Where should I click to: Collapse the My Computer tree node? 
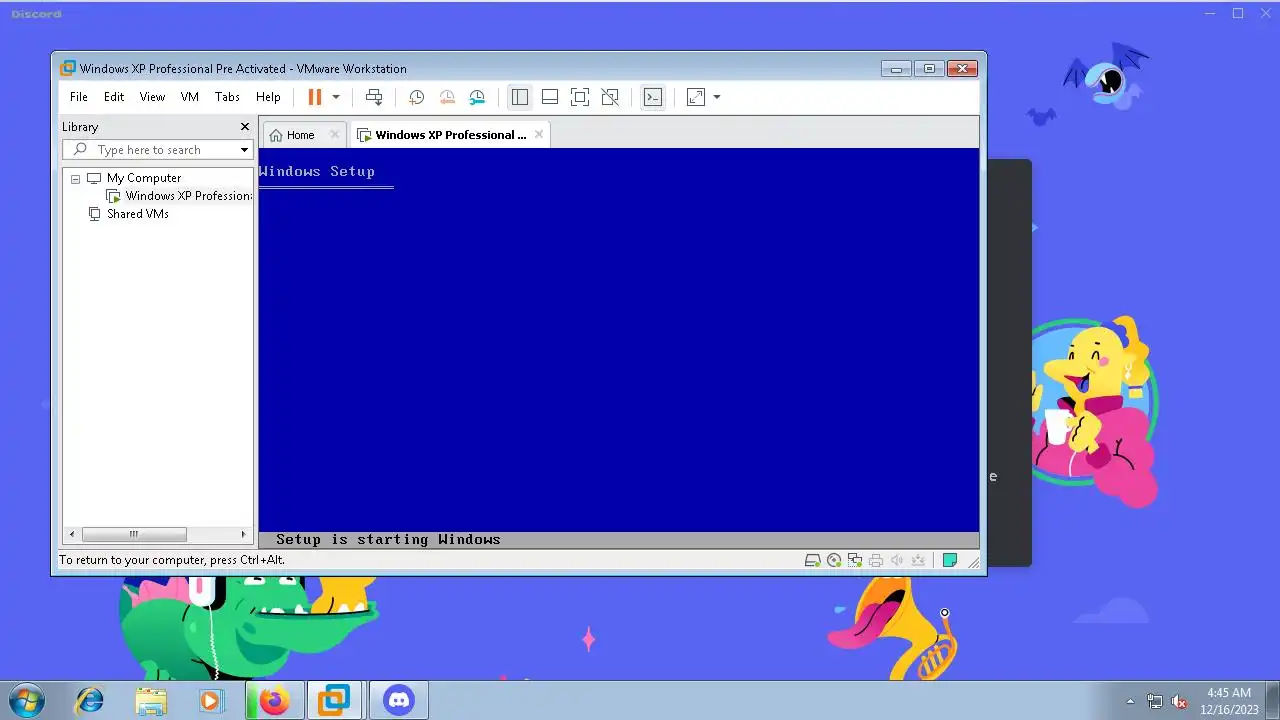pos(75,178)
